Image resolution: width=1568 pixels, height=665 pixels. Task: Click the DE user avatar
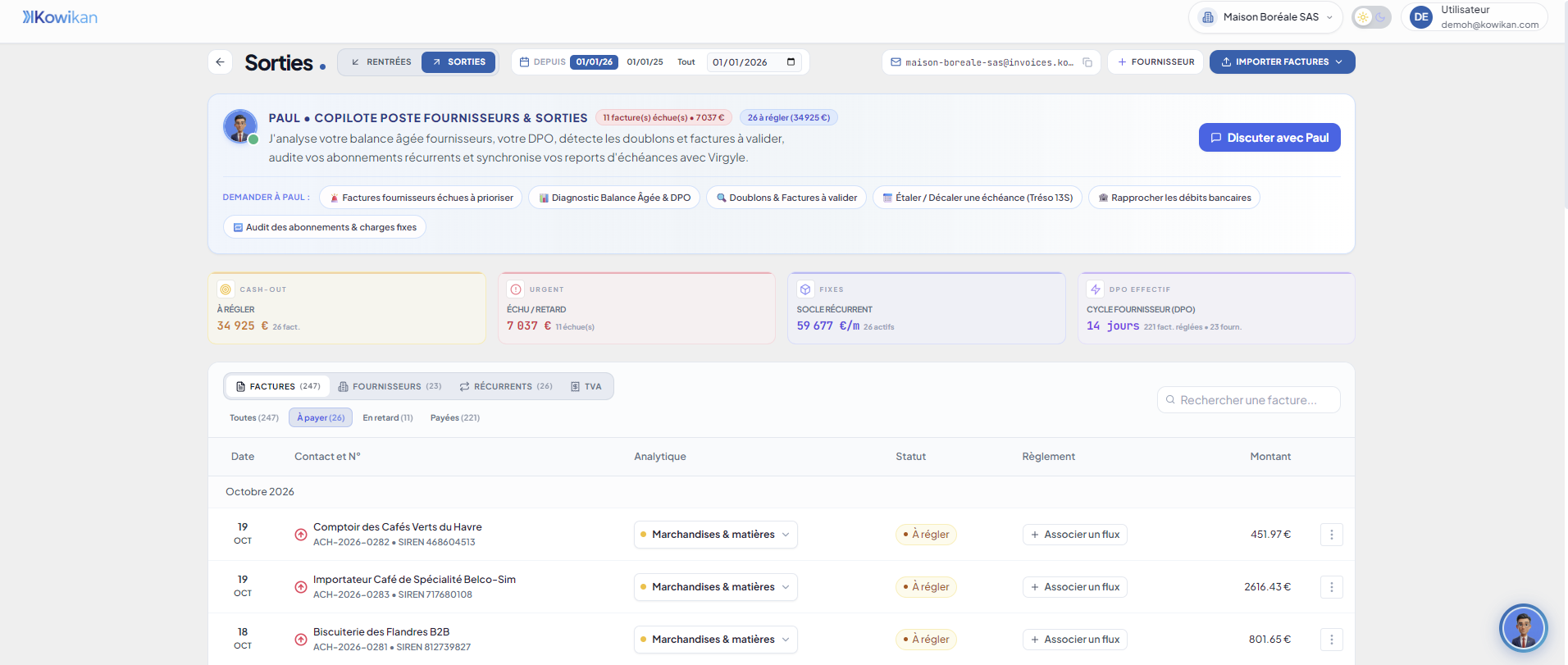1421,17
